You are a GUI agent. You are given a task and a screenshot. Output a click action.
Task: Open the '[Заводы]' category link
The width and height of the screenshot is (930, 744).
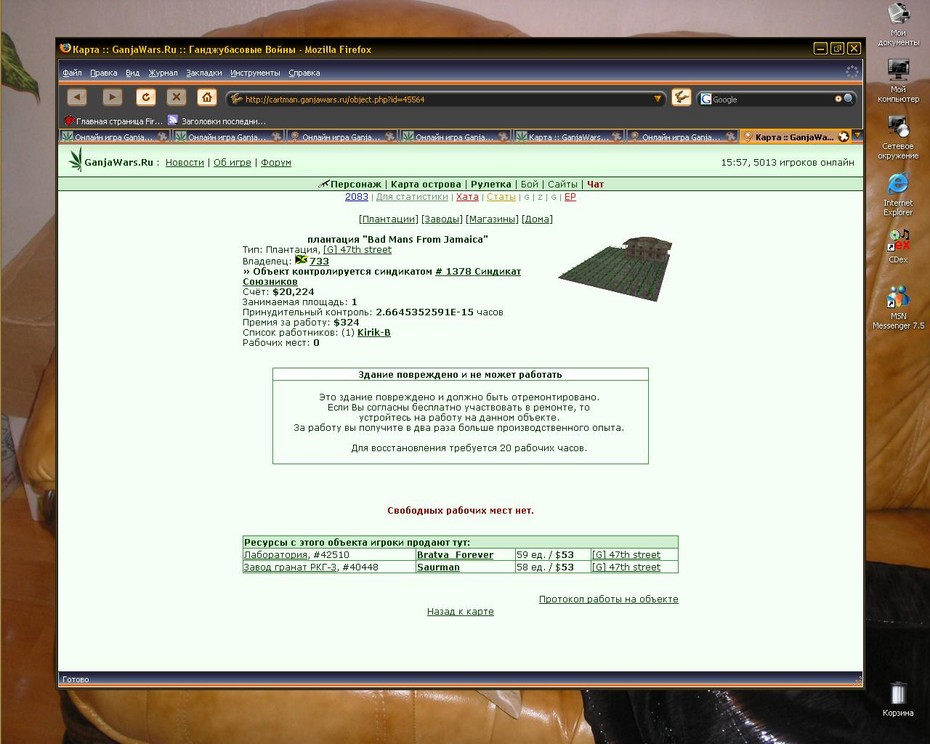442,219
